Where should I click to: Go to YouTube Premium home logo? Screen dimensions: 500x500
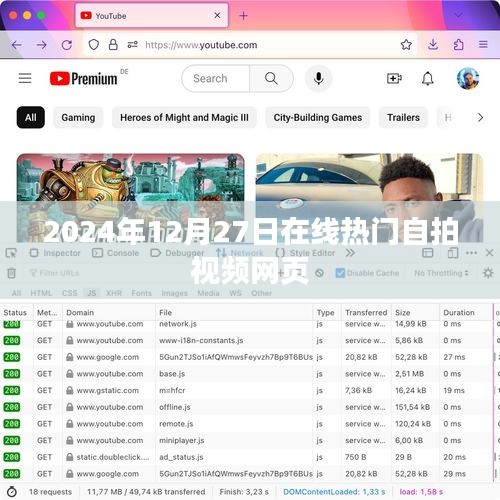coord(84,79)
